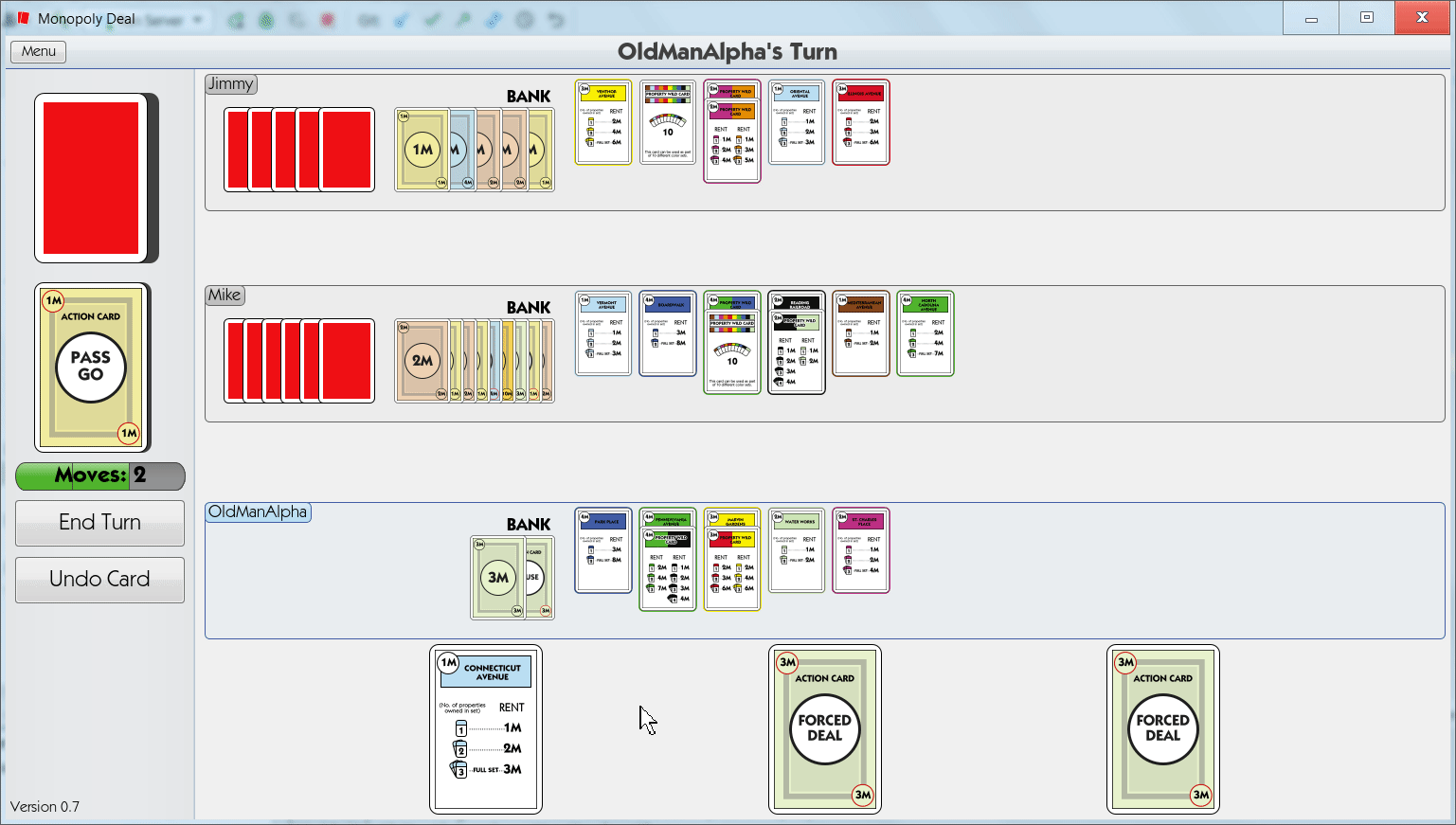Click the BANK label in OldManAlpha's area
The height and width of the screenshot is (825, 1456).
[x=529, y=525]
